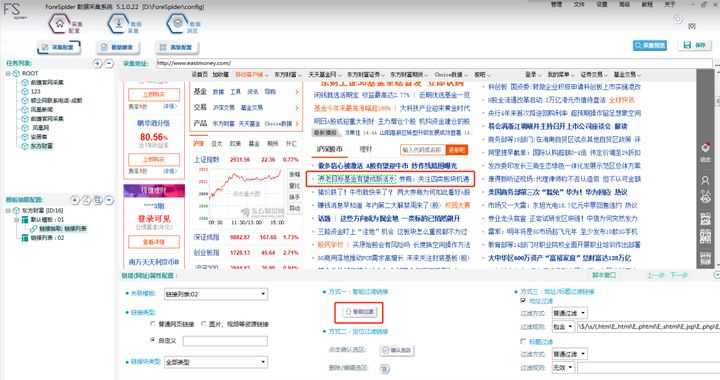
Task: Click the 智能过滤 button
Action: (x=359, y=312)
